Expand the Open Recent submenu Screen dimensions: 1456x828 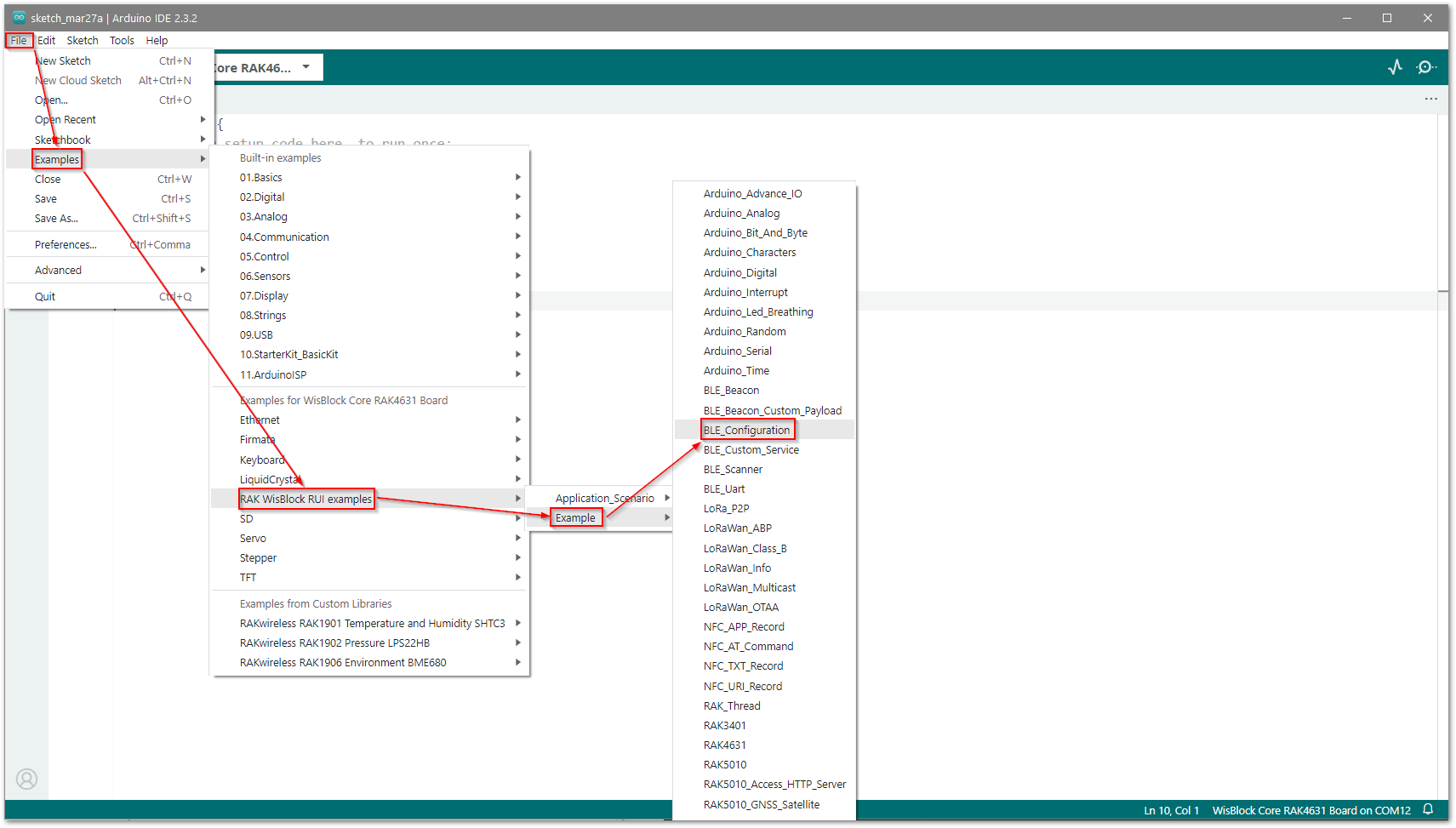coord(106,119)
